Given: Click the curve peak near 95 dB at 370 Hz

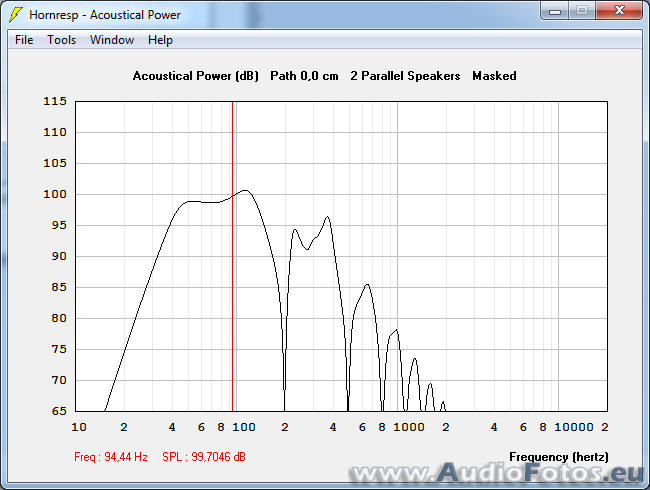Looking at the screenshot, I should pos(327,216).
